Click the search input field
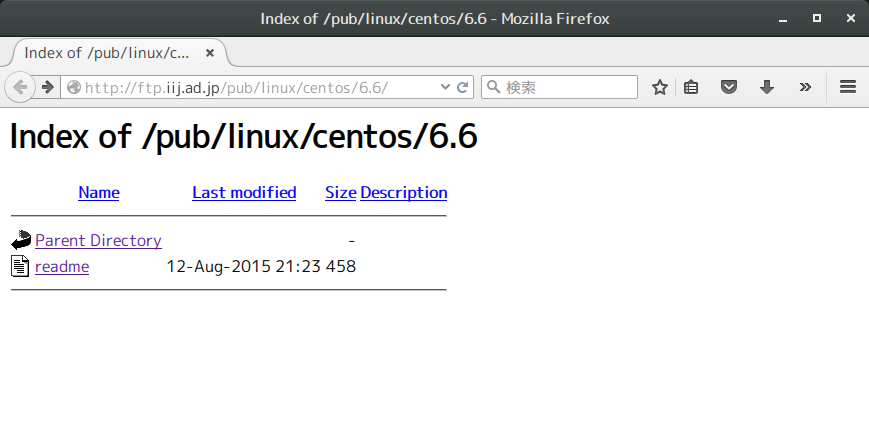The height and width of the screenshot is (441, 869). [568, 87]
